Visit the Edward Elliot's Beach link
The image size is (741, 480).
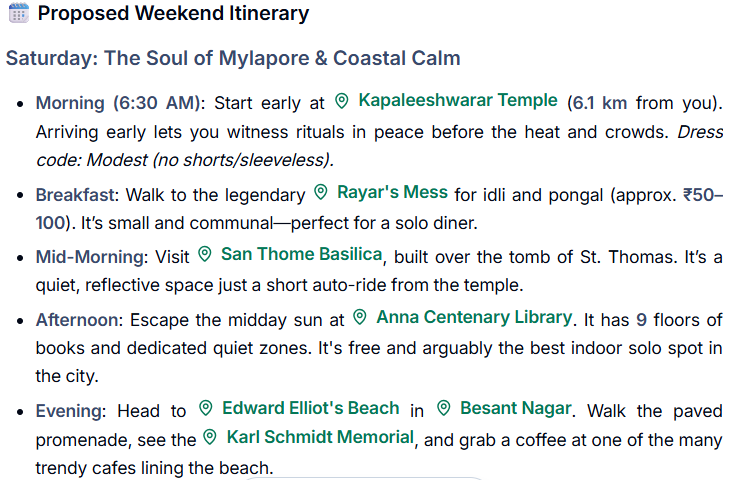point(310,408)
